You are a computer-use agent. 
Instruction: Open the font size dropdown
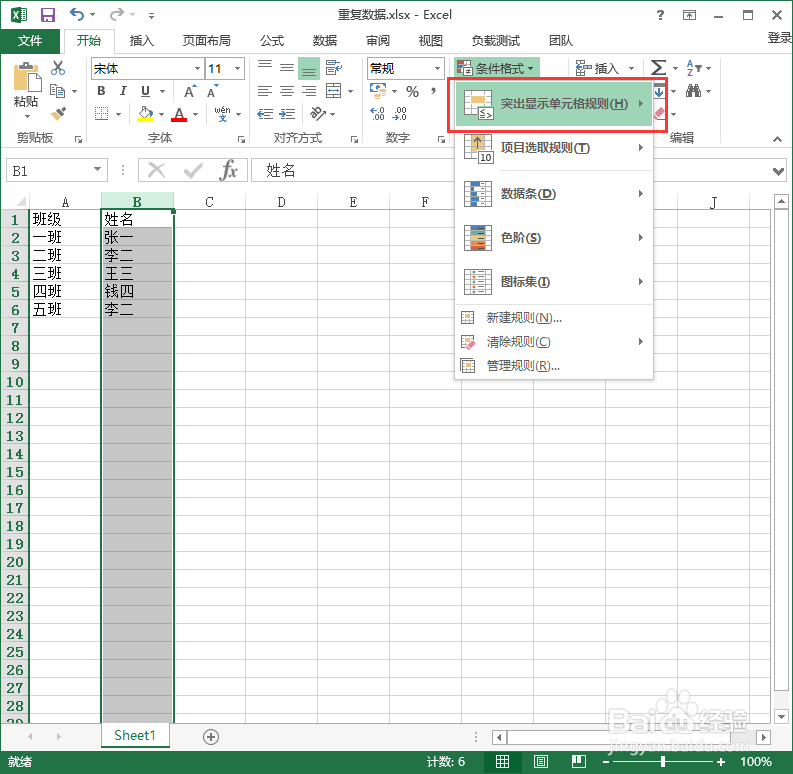pyautogui.click(x=237, y=68)
